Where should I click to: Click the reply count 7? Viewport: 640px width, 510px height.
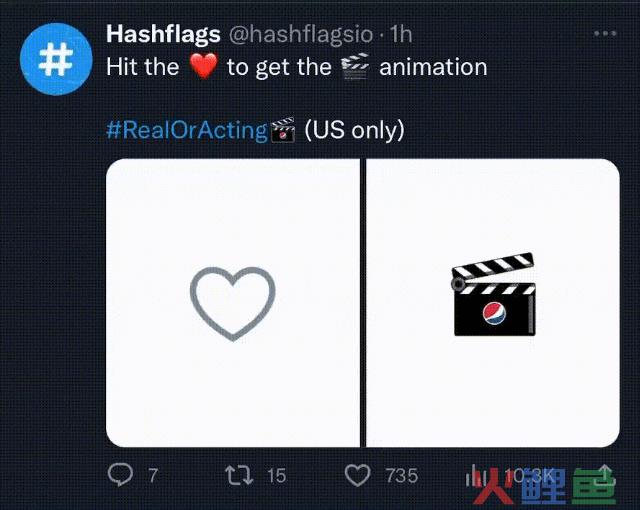(x=153, y=476)
